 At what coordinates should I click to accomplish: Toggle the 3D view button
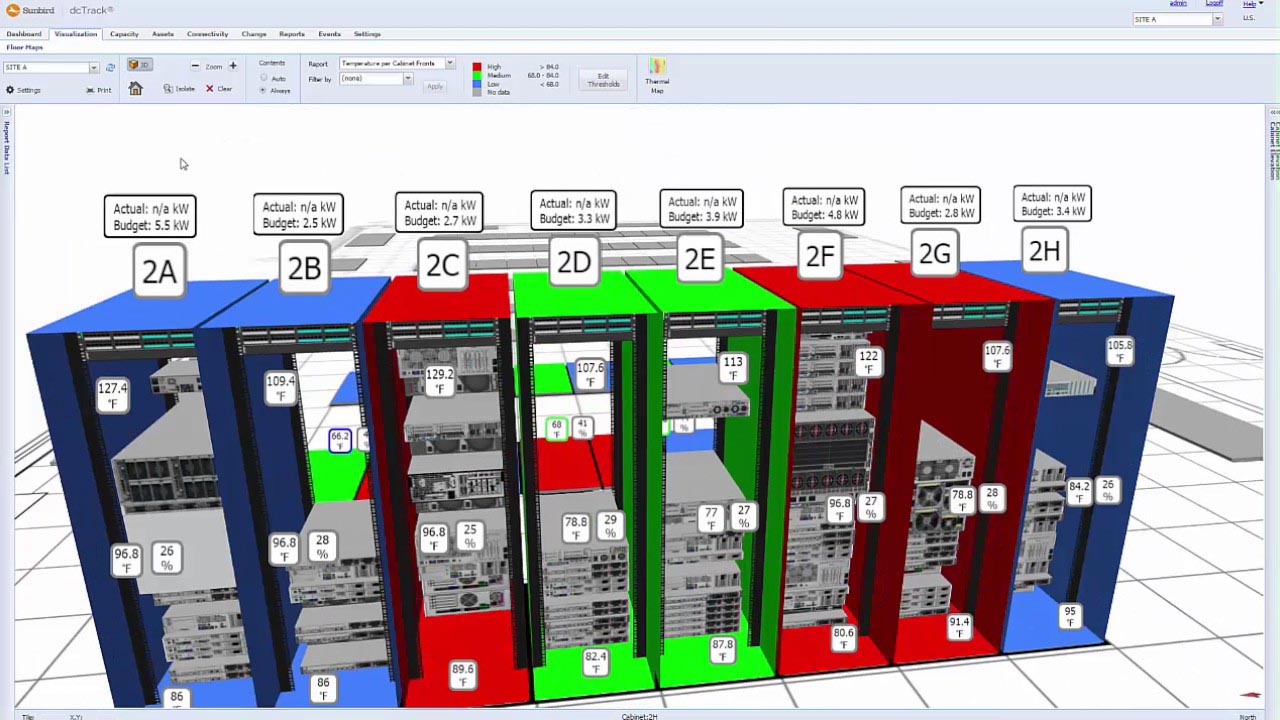coord(139,65)
